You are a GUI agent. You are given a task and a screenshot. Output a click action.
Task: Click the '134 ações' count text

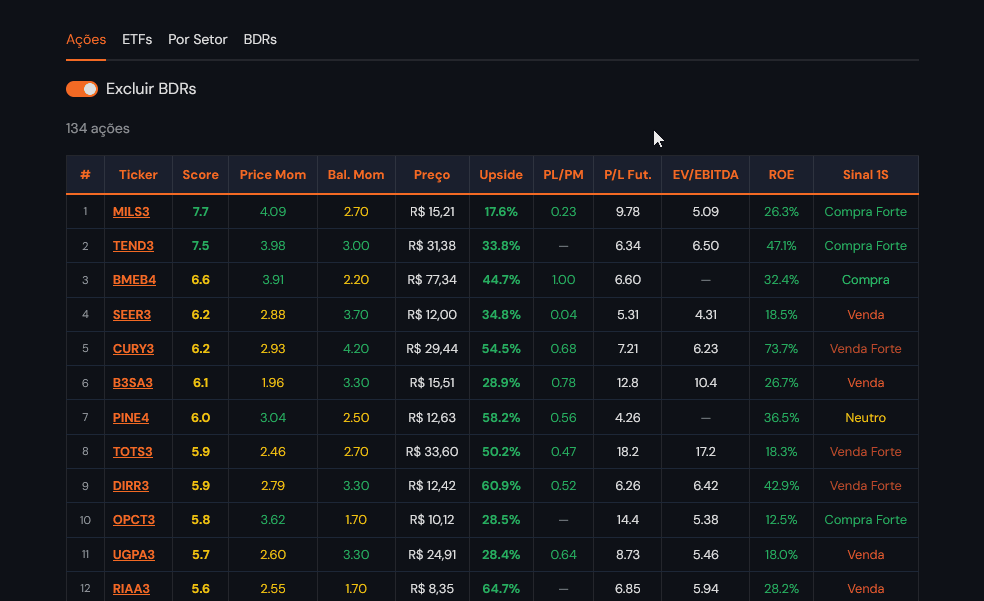[98, 129]
